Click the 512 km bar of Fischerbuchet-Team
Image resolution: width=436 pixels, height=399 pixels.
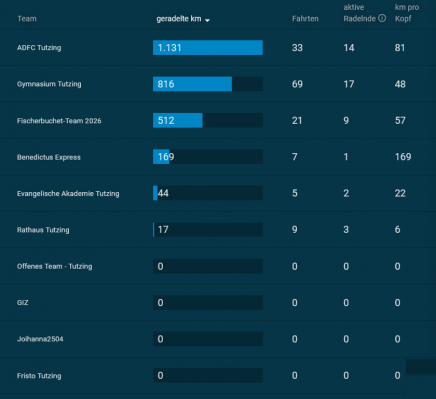coord(208,120)
